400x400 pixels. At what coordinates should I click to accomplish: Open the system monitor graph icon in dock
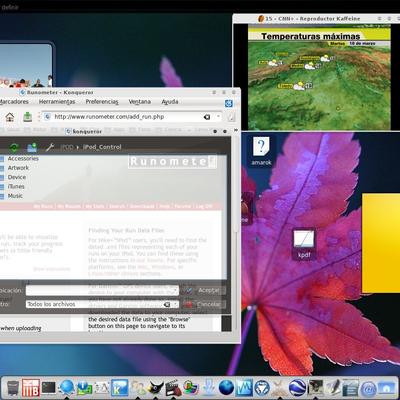coord(244,388)
